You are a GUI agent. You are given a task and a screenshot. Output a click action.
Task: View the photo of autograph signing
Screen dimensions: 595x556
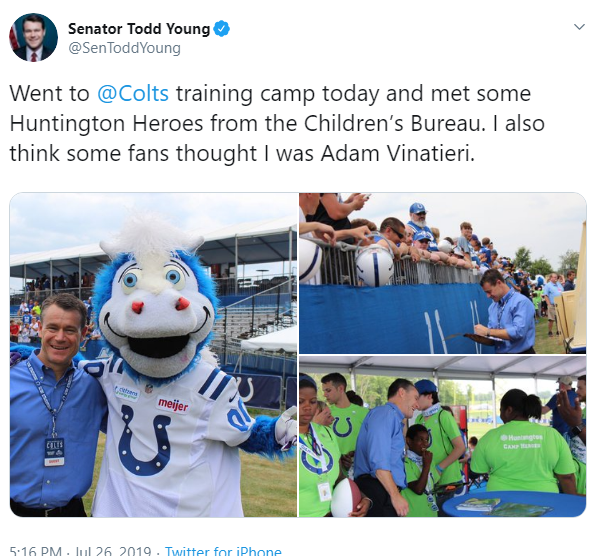tap(442, 273)
